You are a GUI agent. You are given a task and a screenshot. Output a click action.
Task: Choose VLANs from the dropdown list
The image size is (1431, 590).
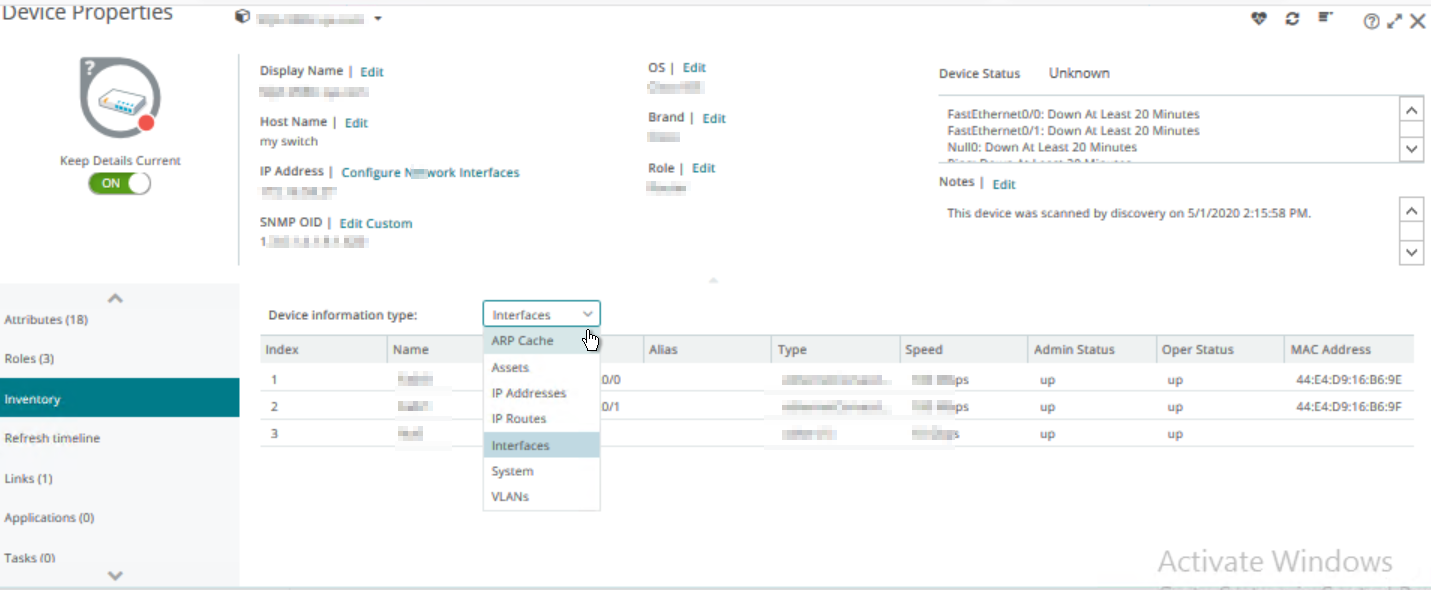(541, 497)
